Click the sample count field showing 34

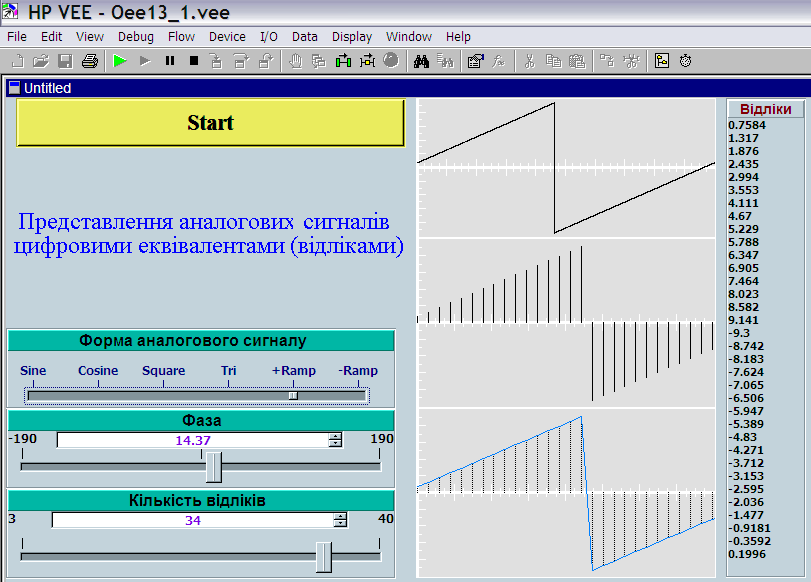point(193,520)
